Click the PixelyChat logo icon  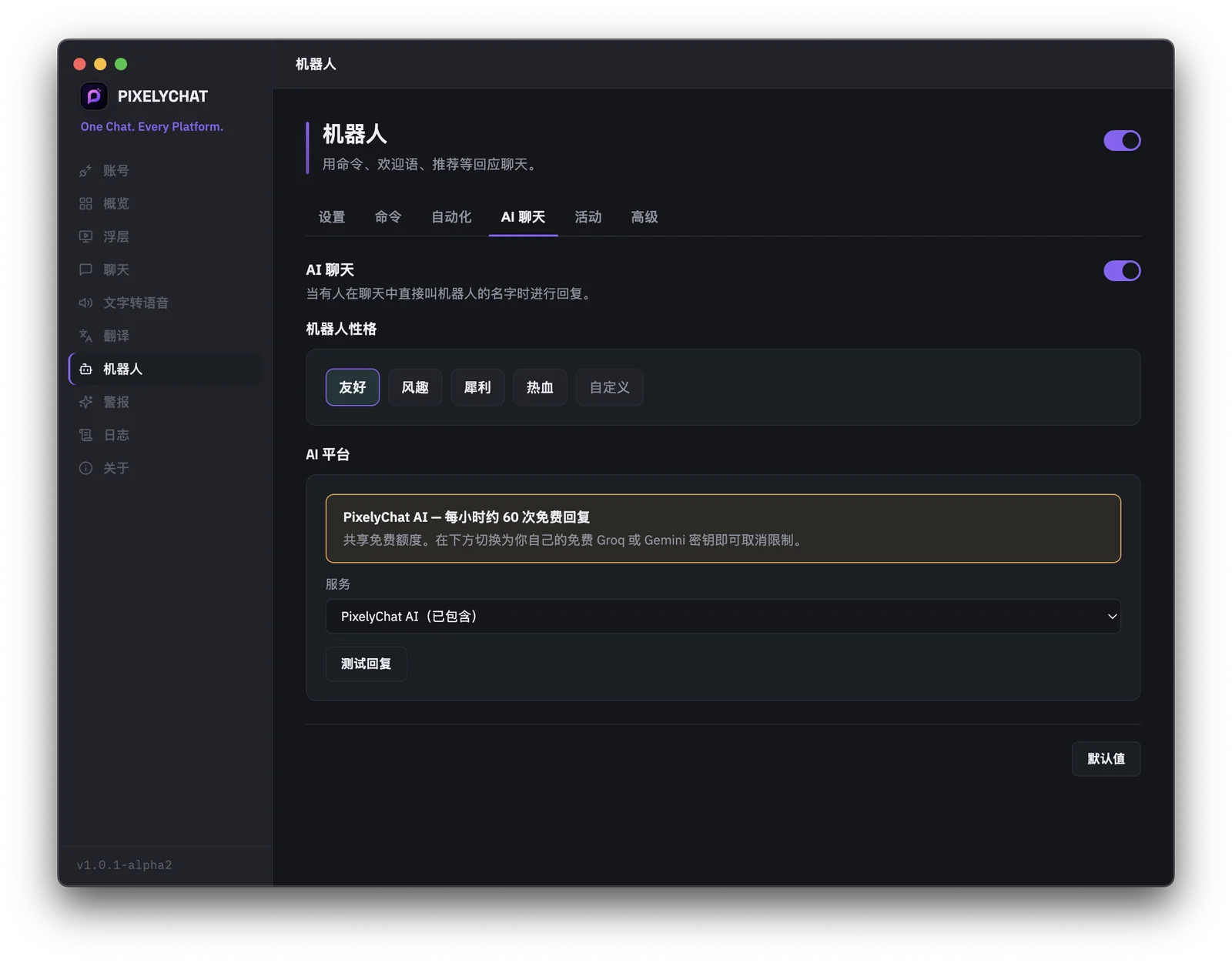tap(94, 96)
